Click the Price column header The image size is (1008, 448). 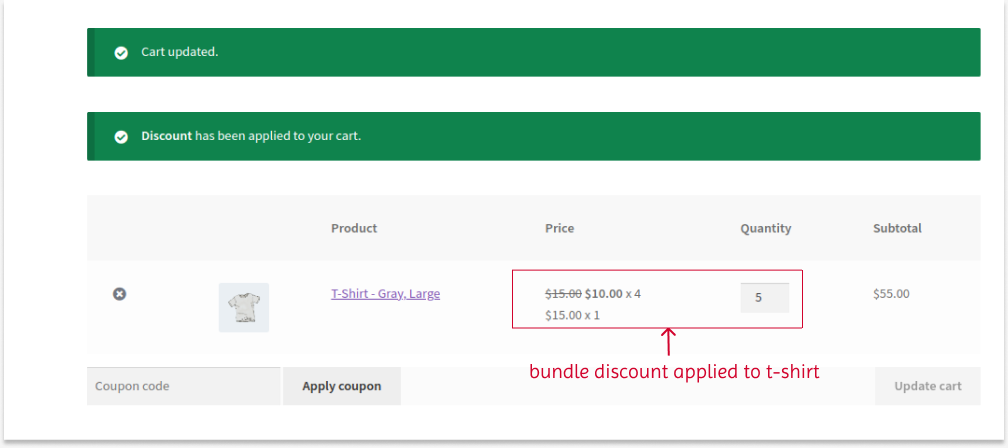560,228
